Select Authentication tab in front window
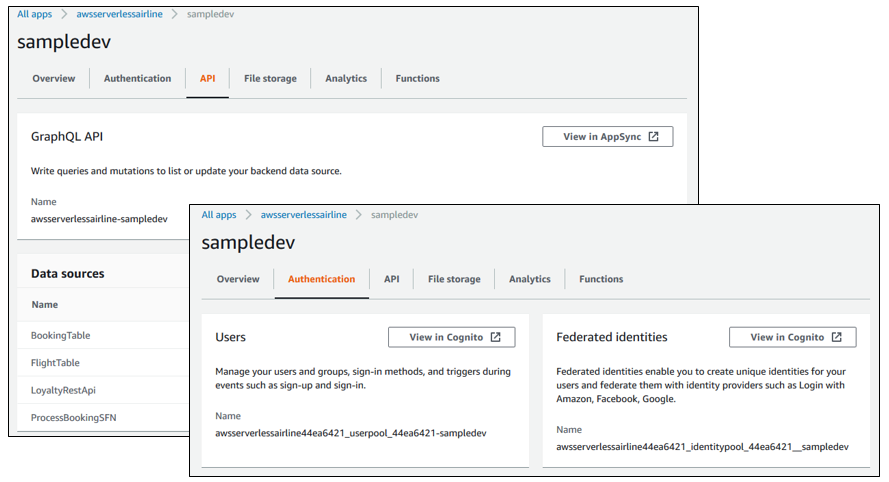This screenshot has height=482, width=889. [x=321, y=279]
